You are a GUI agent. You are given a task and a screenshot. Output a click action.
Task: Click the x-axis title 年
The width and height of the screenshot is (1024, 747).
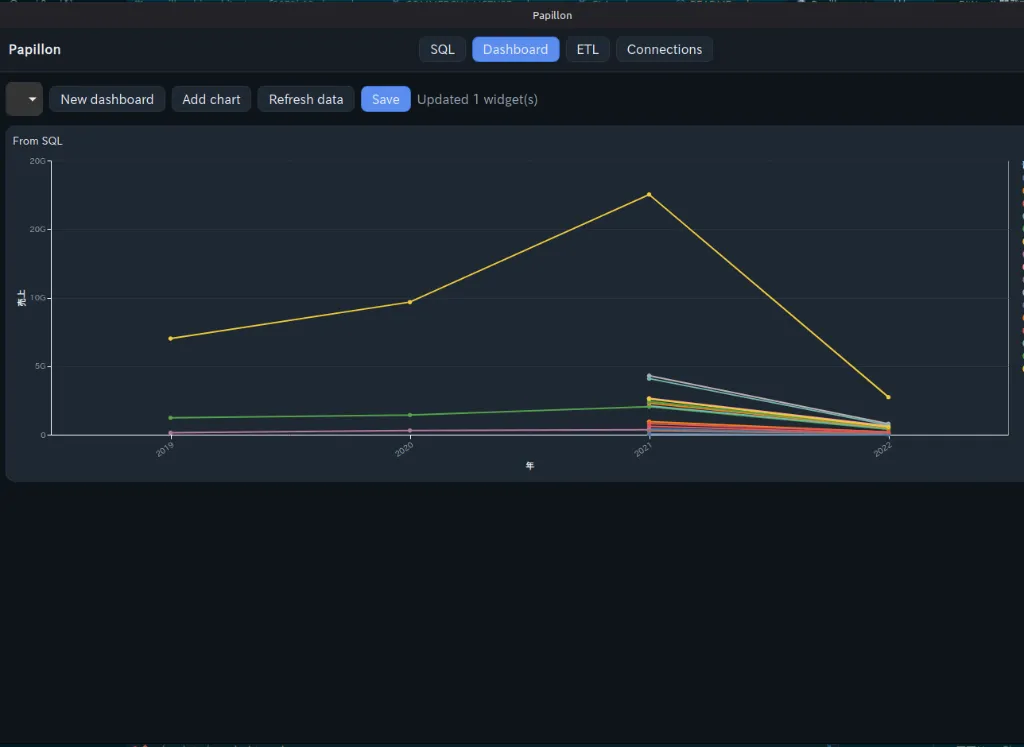[530, 466]
